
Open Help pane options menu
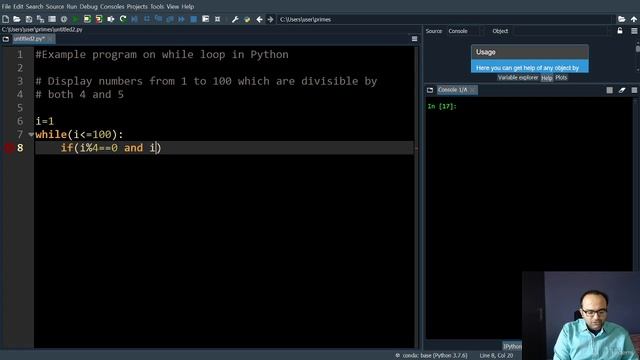pos(634,31)
